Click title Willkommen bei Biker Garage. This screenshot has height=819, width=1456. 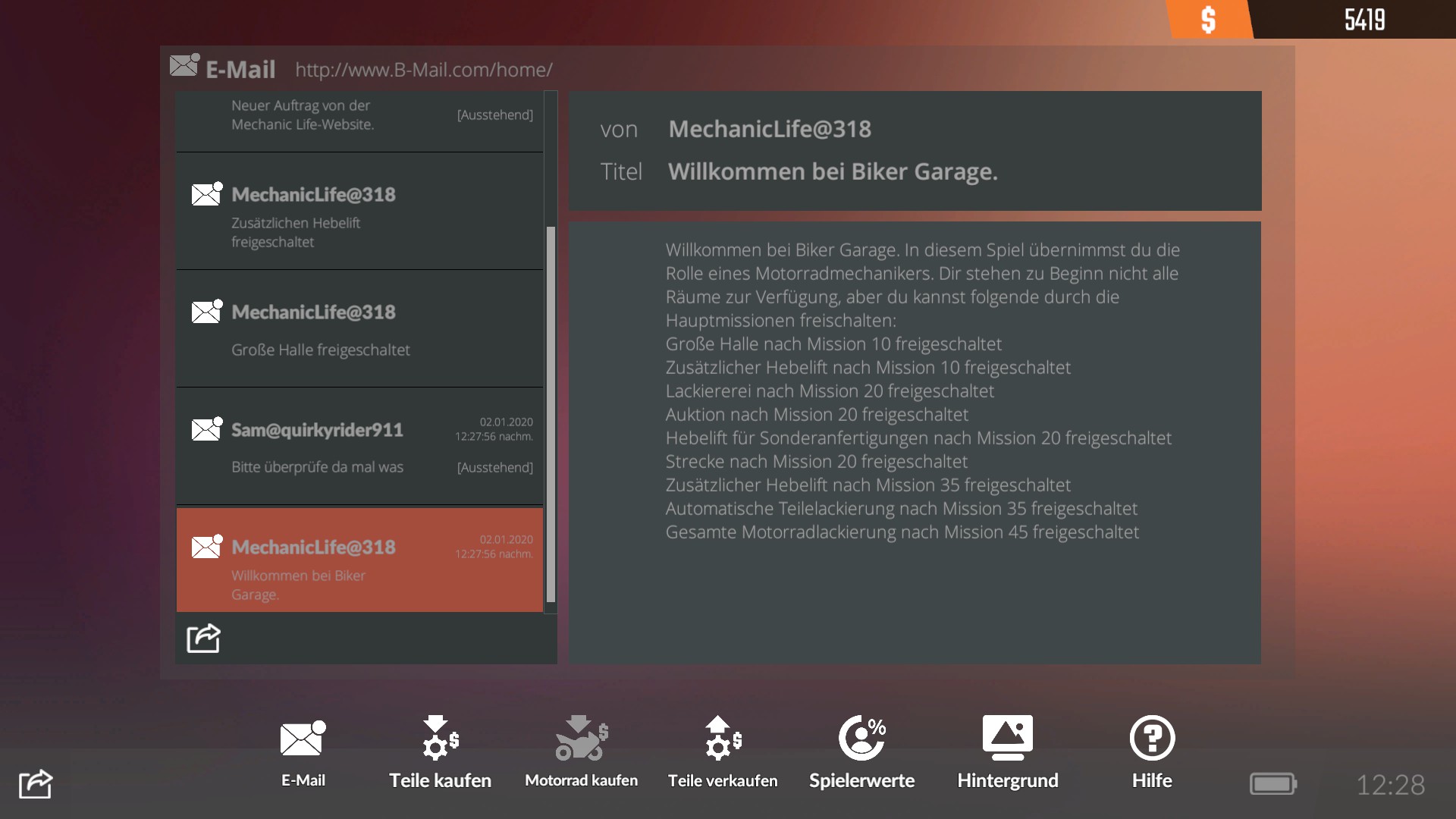point(833,171)
